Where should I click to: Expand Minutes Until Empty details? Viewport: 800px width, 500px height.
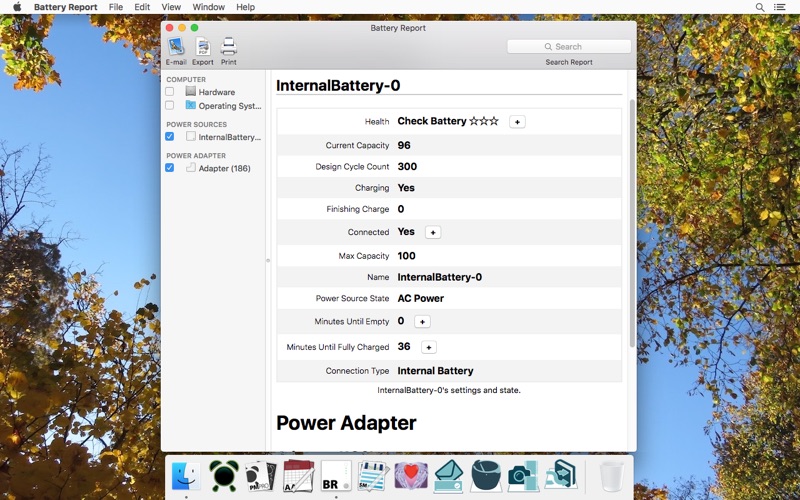[422, 321]
